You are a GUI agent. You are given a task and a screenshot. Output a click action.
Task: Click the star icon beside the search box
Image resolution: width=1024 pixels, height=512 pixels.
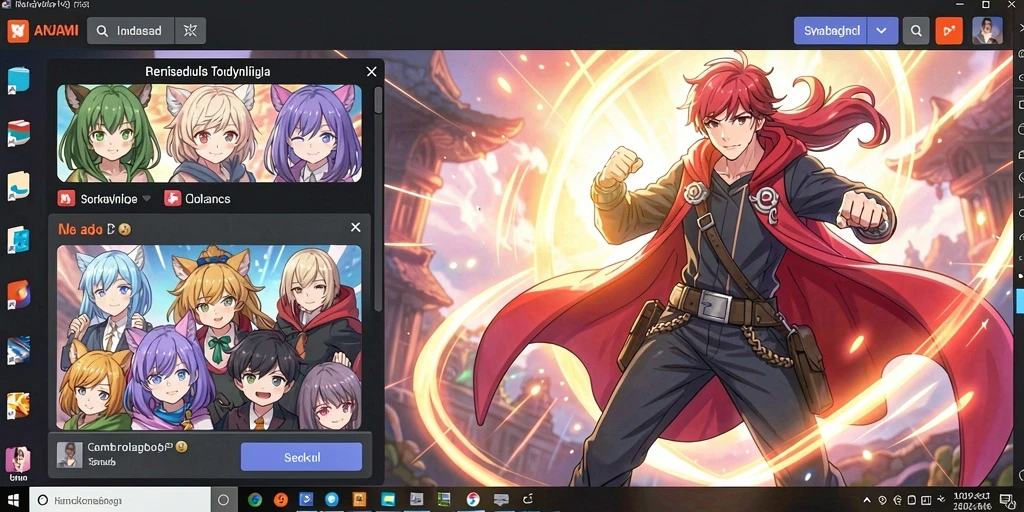point(190,31)
